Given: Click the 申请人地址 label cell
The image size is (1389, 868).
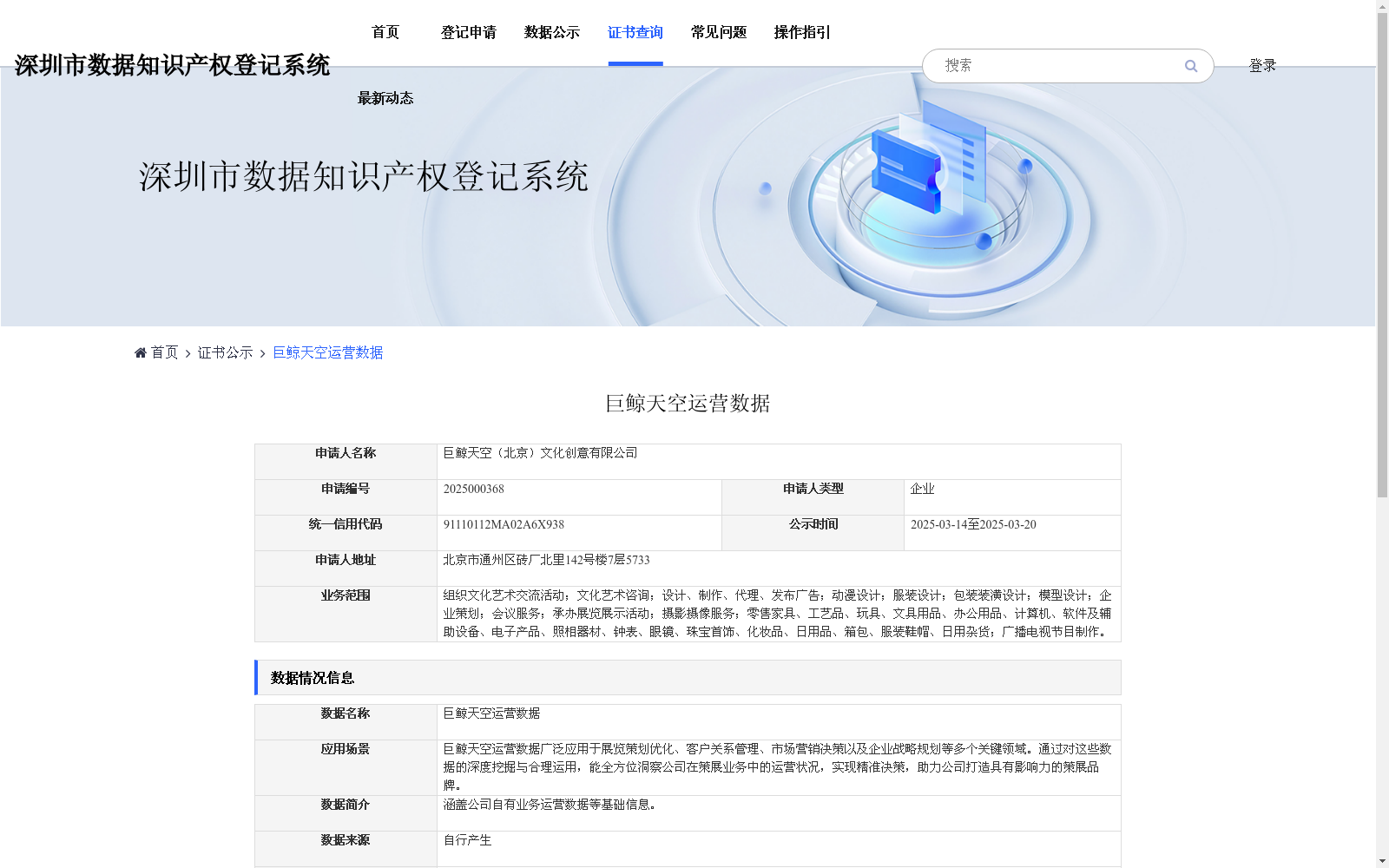Looking at the screenshot, I should click(x=346, y=569).
